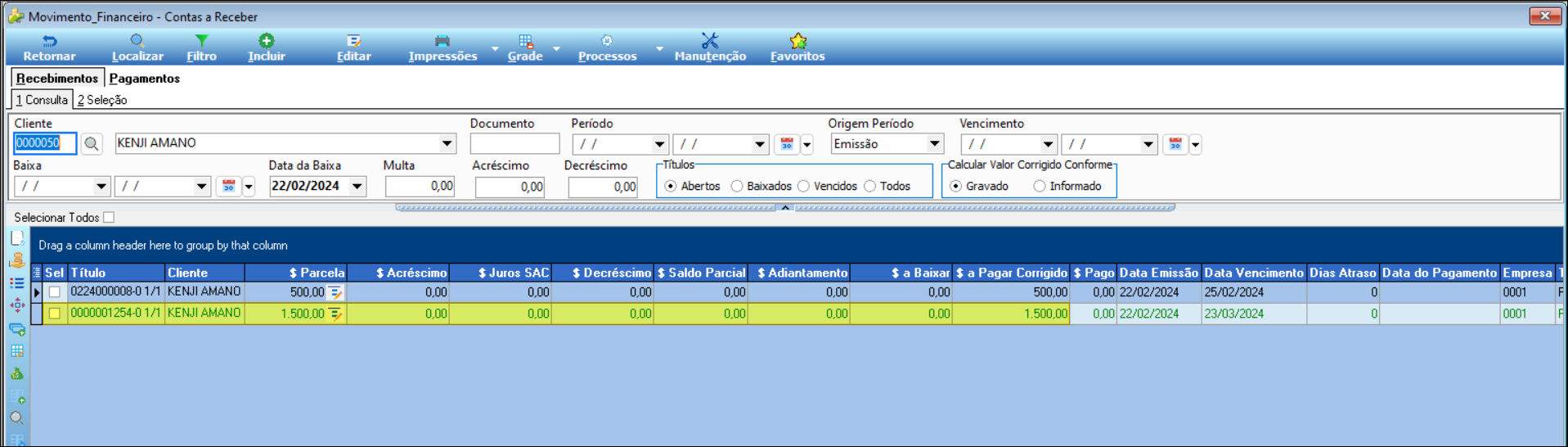1568x447 pixels.
Task: Open the Vencimento start date dropdown
Action: coord(1048,144)
